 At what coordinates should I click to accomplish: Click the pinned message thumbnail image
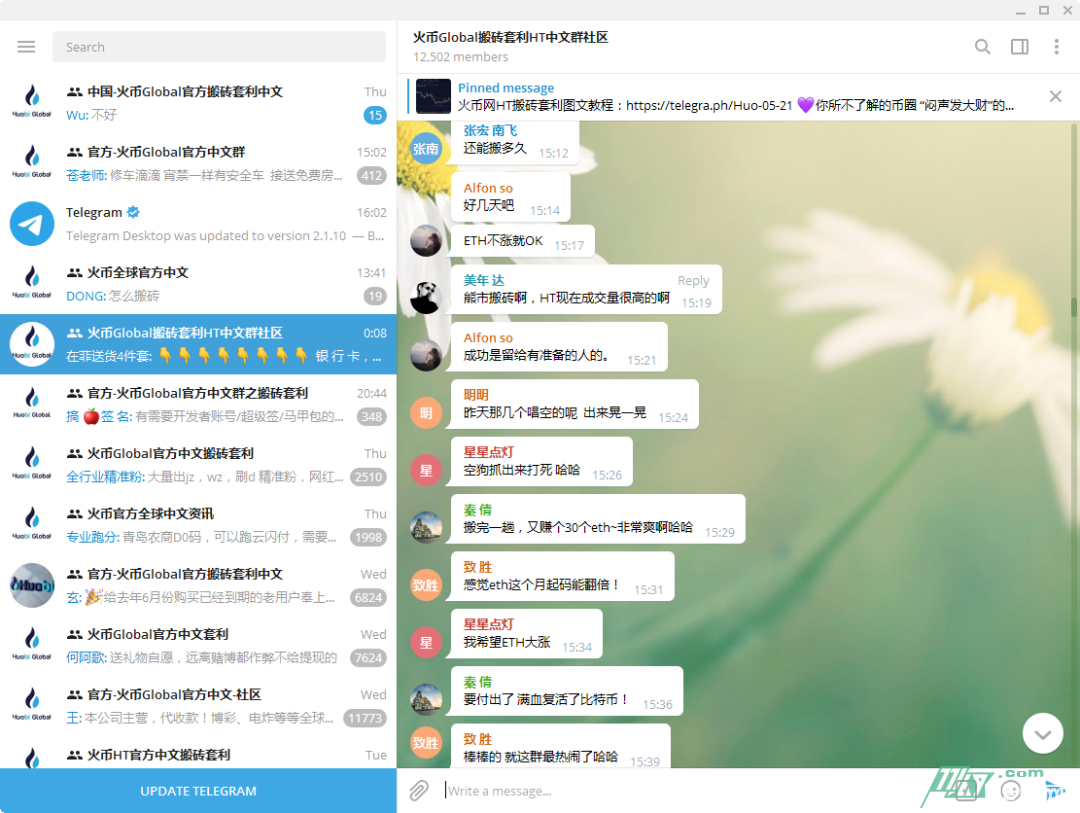(x=434, y=96)
